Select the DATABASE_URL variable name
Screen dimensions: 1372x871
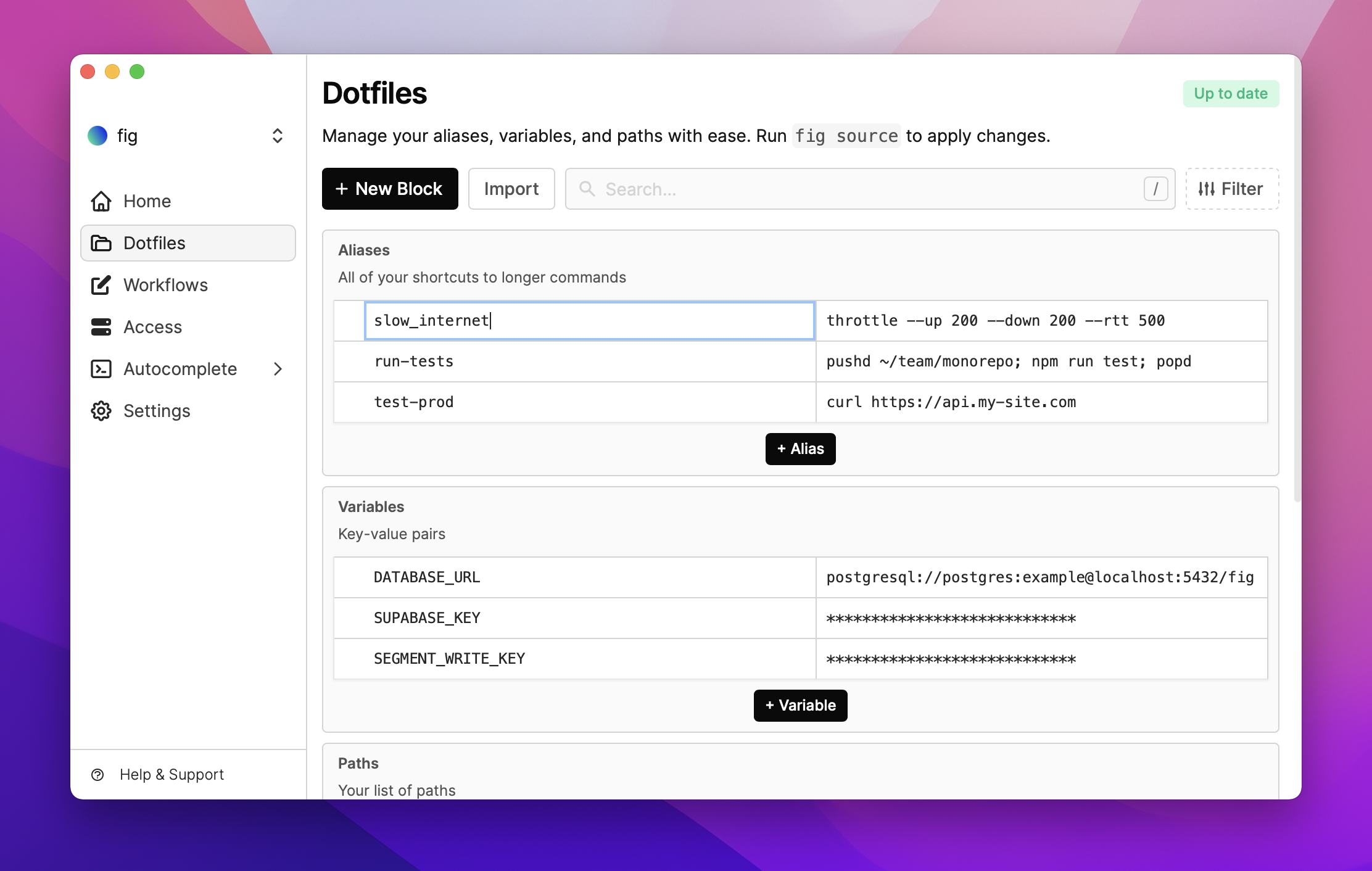589,577
